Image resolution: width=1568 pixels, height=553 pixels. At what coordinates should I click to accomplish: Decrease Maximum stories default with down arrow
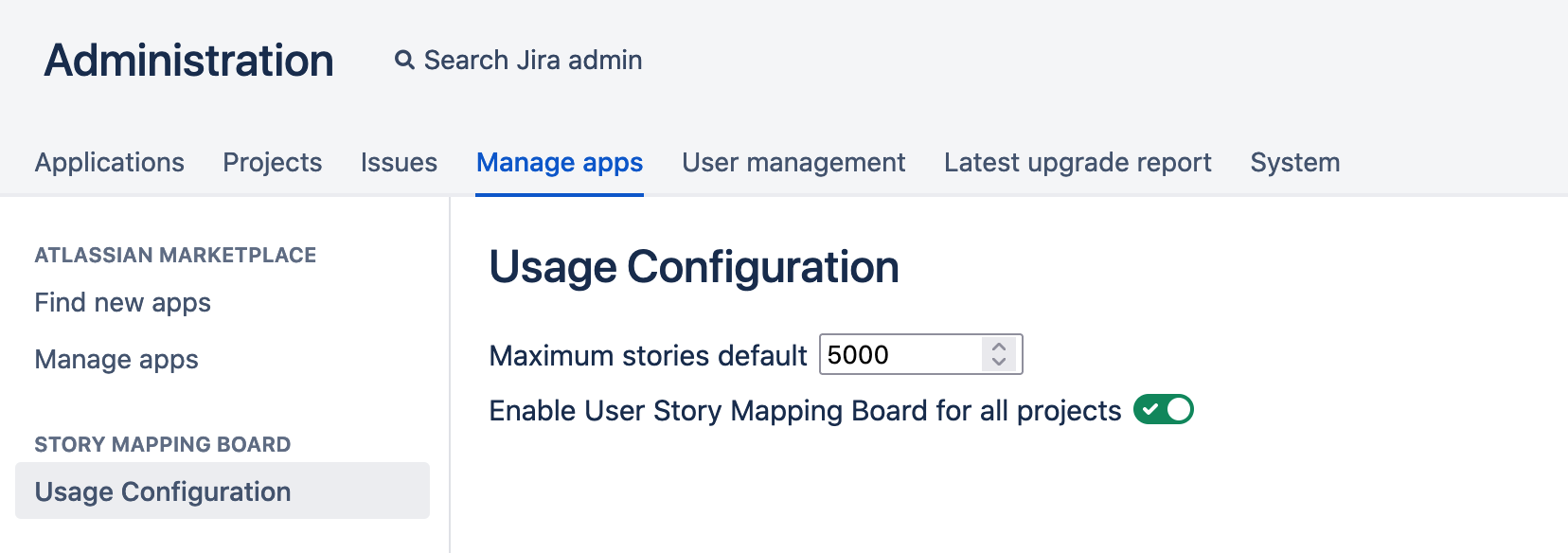999,362
